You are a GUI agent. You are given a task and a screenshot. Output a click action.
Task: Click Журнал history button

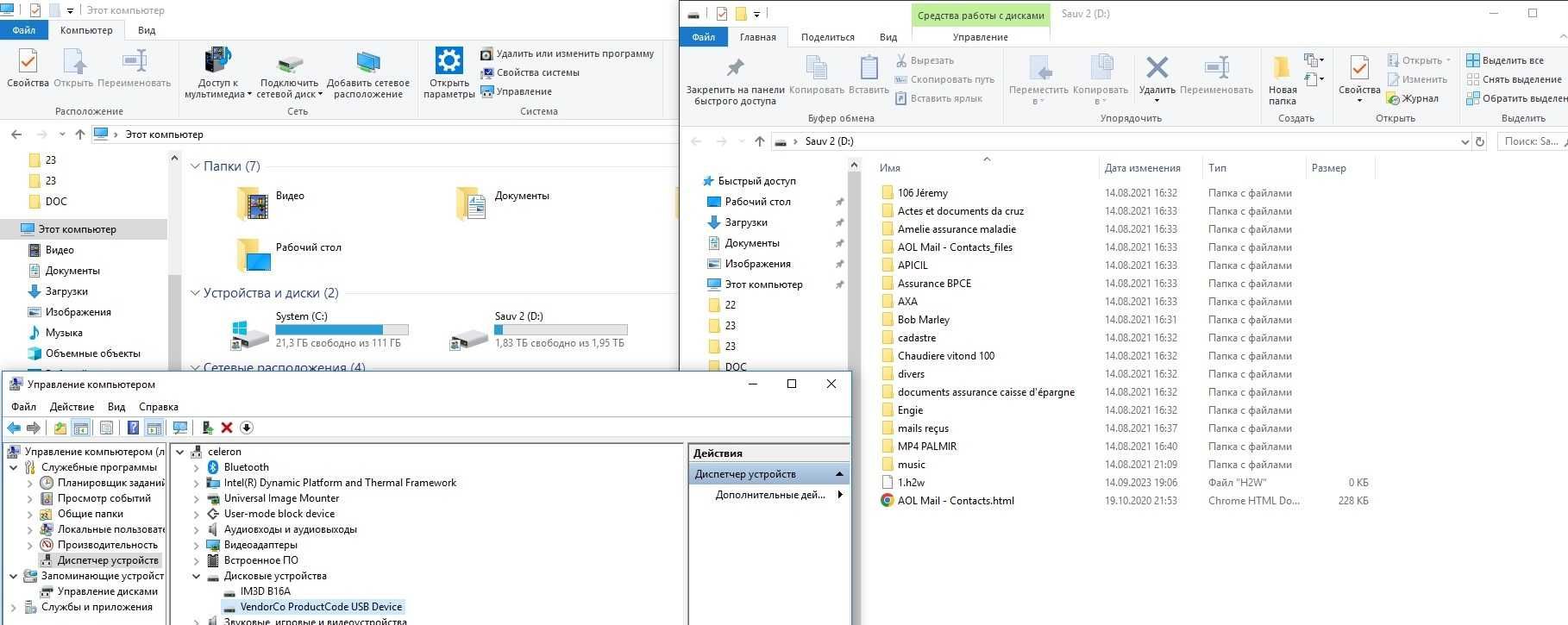click(1412, 98)
